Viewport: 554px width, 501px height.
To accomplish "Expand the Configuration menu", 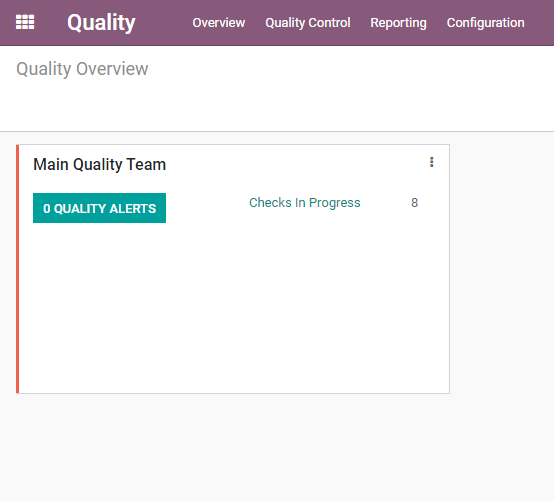I will pos(485,23).
